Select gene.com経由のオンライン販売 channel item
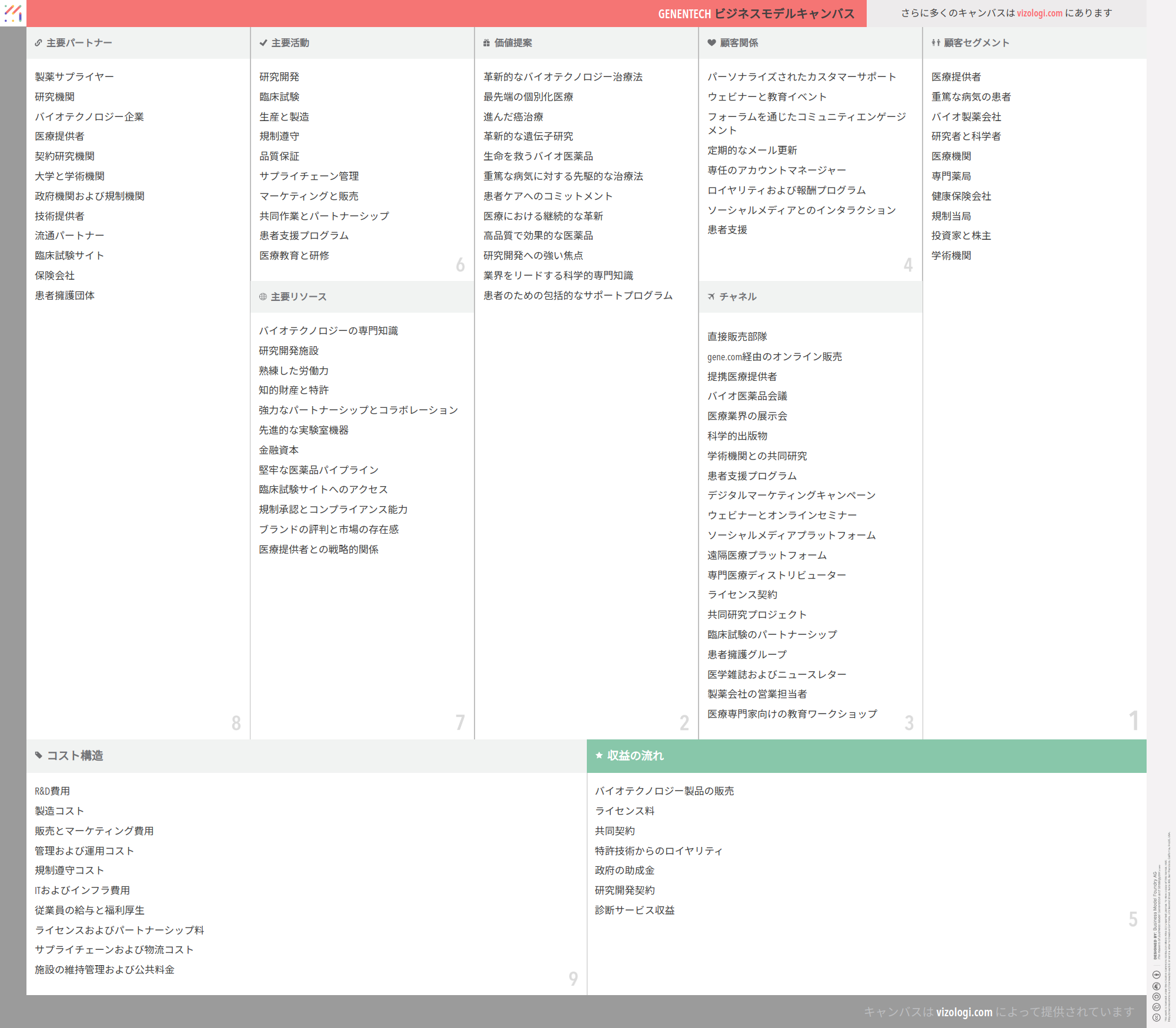Screen dimensions: 1176x1028 click(x=774, y=357)
